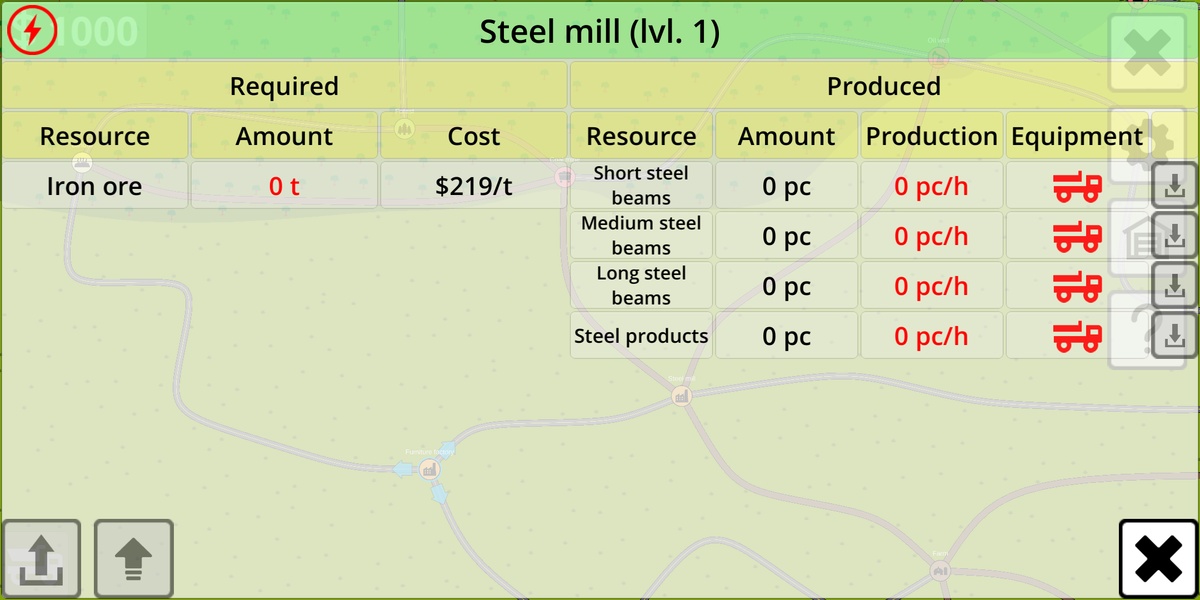Click the '$219/t' cost value

(474, 186)
